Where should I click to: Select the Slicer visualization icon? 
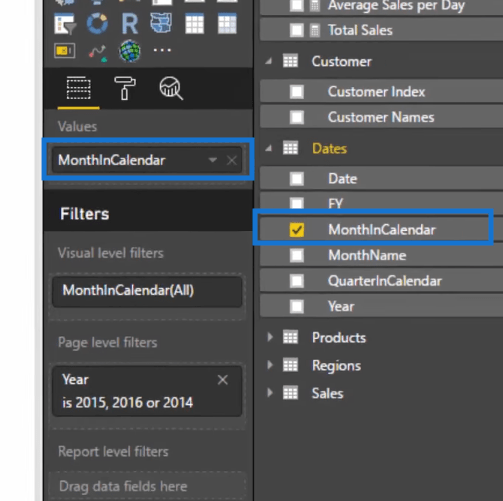tap(65, 24)
